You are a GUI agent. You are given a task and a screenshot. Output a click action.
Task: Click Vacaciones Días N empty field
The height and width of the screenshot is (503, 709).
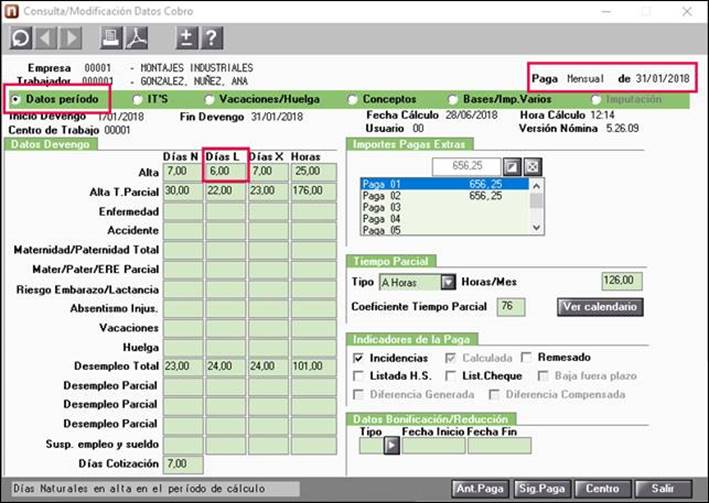[183, 328]
